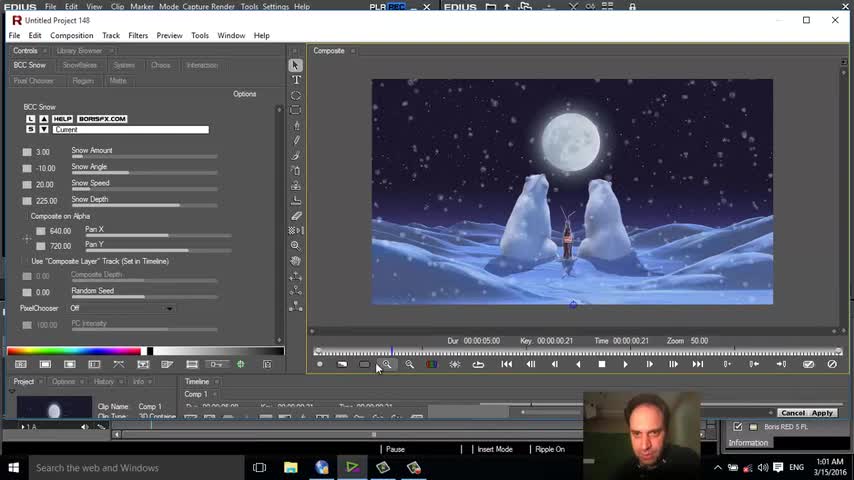The width and height of the screenshot is (854, 480).
Task: Open the Composition menu
Action: [71, 35]
